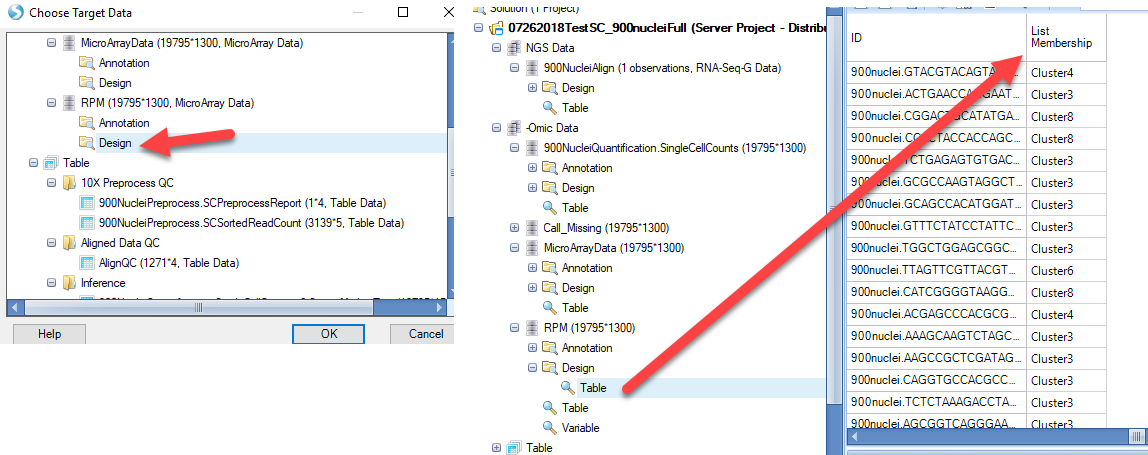Select row 900nuclei.TCTCTAAAGACCTA... ID cell
Image resolution: width=1148 pixels, height=455 pixels.
coord(936,402)
